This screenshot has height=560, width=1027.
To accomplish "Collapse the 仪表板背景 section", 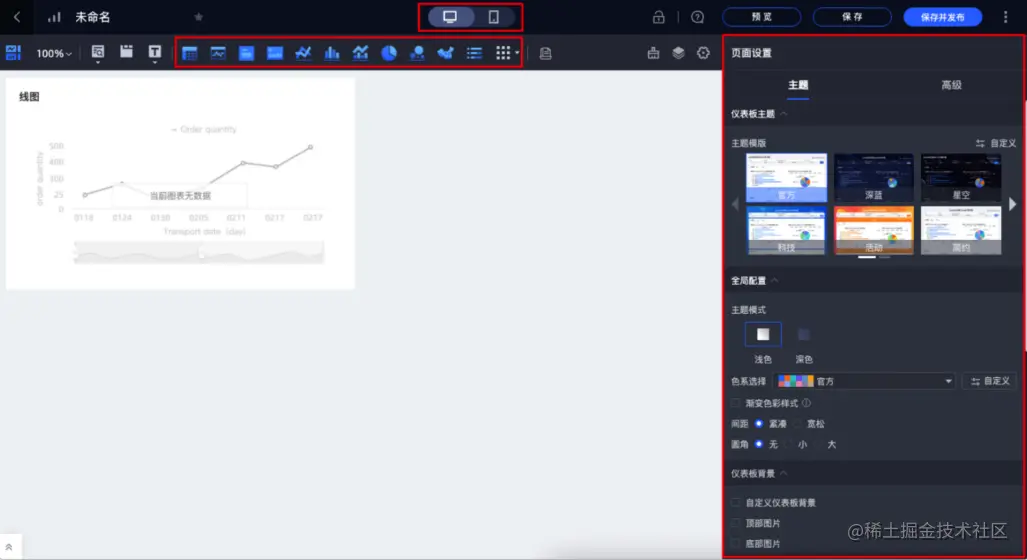I will pyautogui.click(x=783, y=474).
